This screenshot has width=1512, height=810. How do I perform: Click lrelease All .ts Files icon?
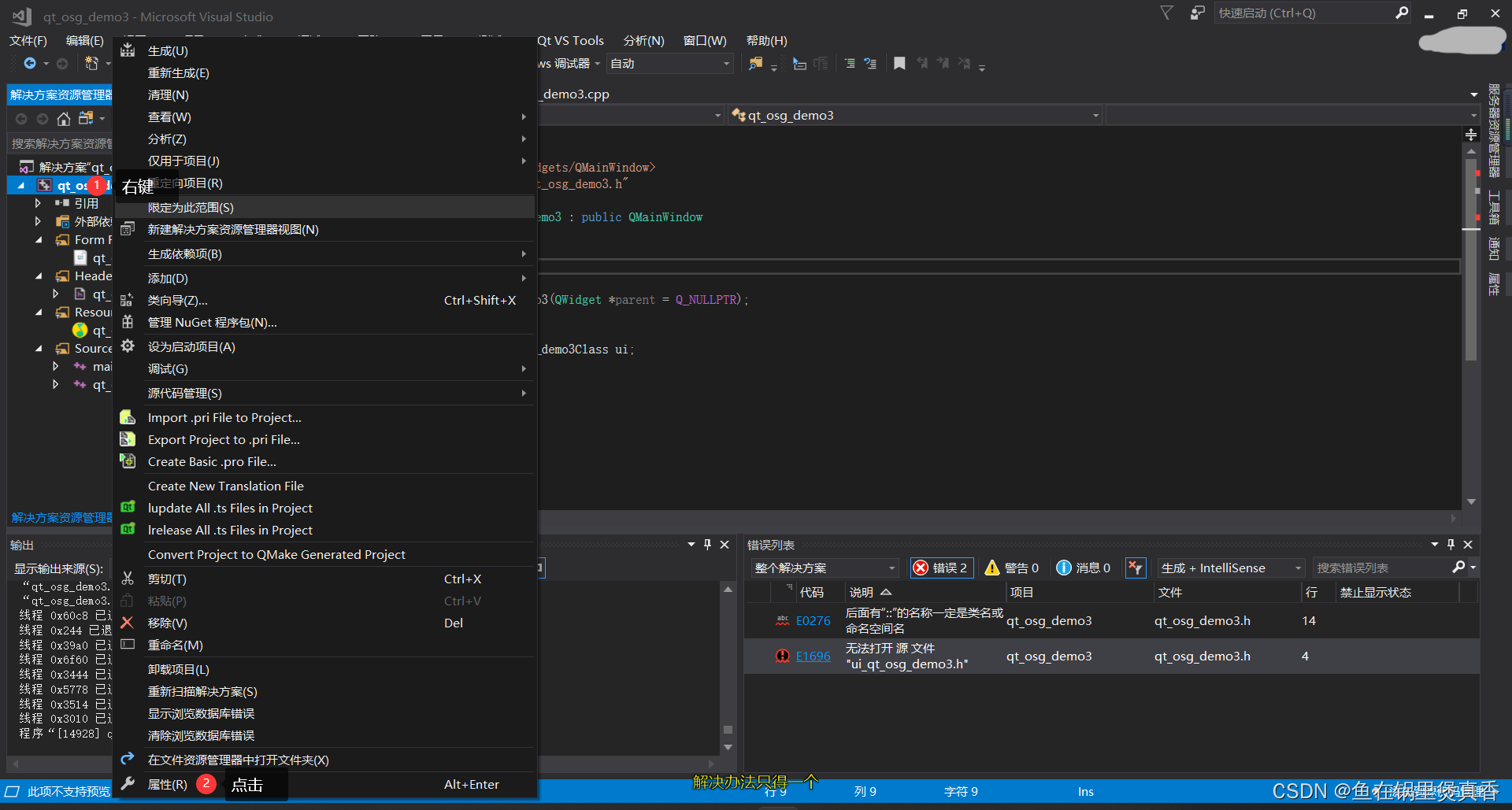[128, 530]
